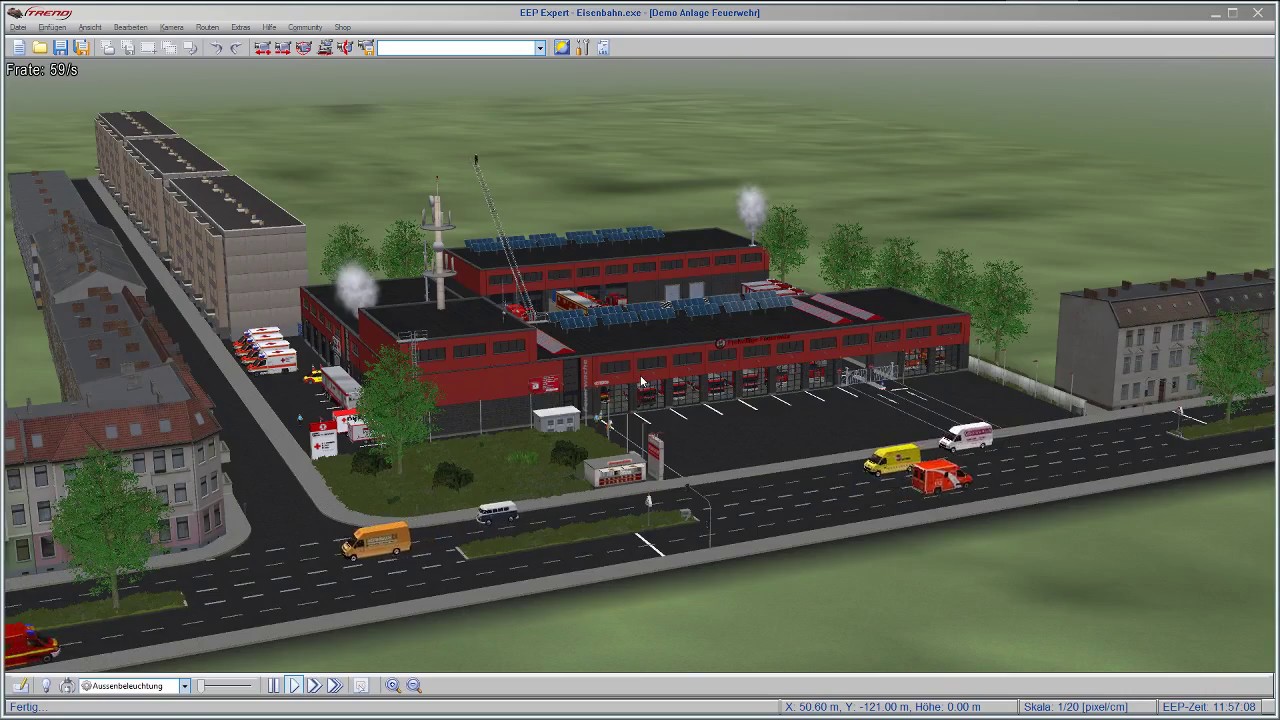The height and width of the screenshot is (720, 1280).
Task: Click the edit pencil icon at bottom-left
Action: tap(20, 685)
